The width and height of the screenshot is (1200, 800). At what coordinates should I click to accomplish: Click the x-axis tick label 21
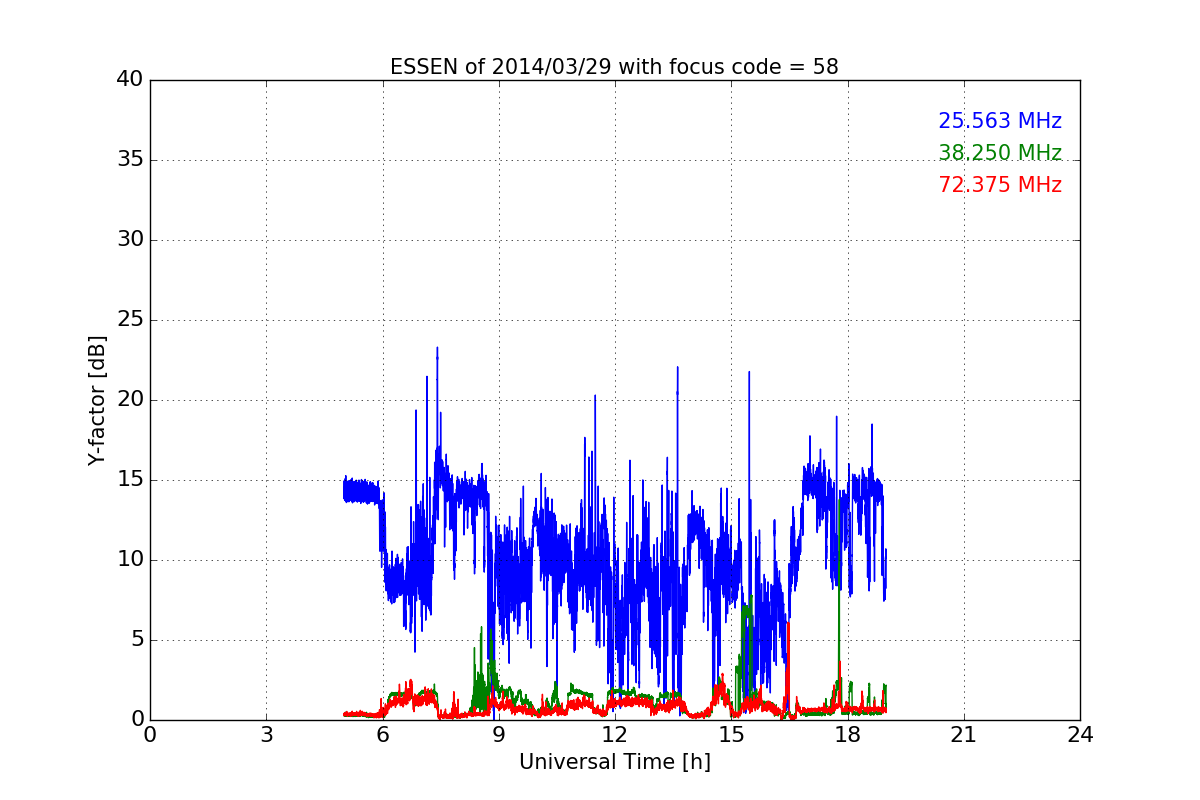964,735
